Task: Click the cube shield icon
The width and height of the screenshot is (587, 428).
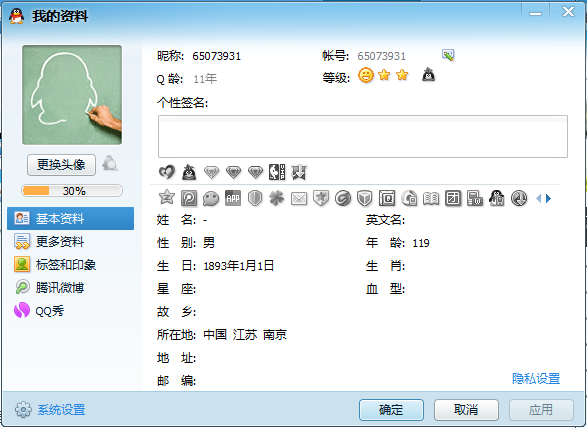Action: point(365,198)
